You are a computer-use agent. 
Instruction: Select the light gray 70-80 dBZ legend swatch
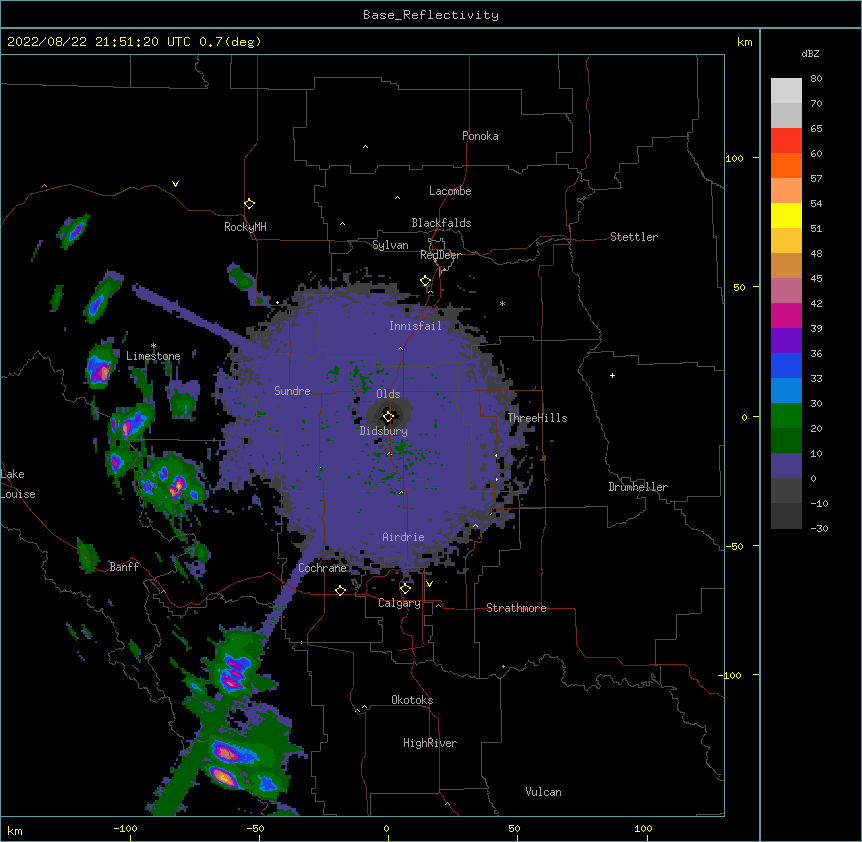coord(786,91)
